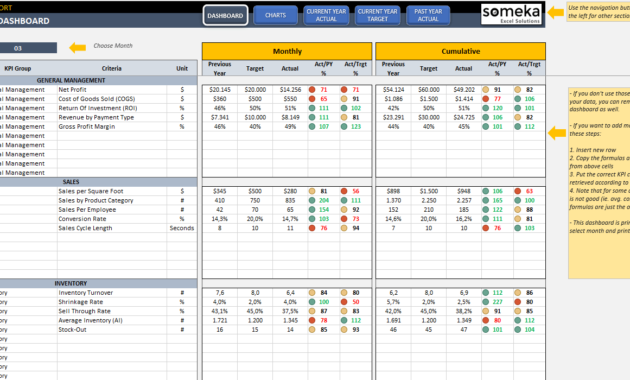Select the SALES group header row
630x380 pixels.
click(98, 182)
